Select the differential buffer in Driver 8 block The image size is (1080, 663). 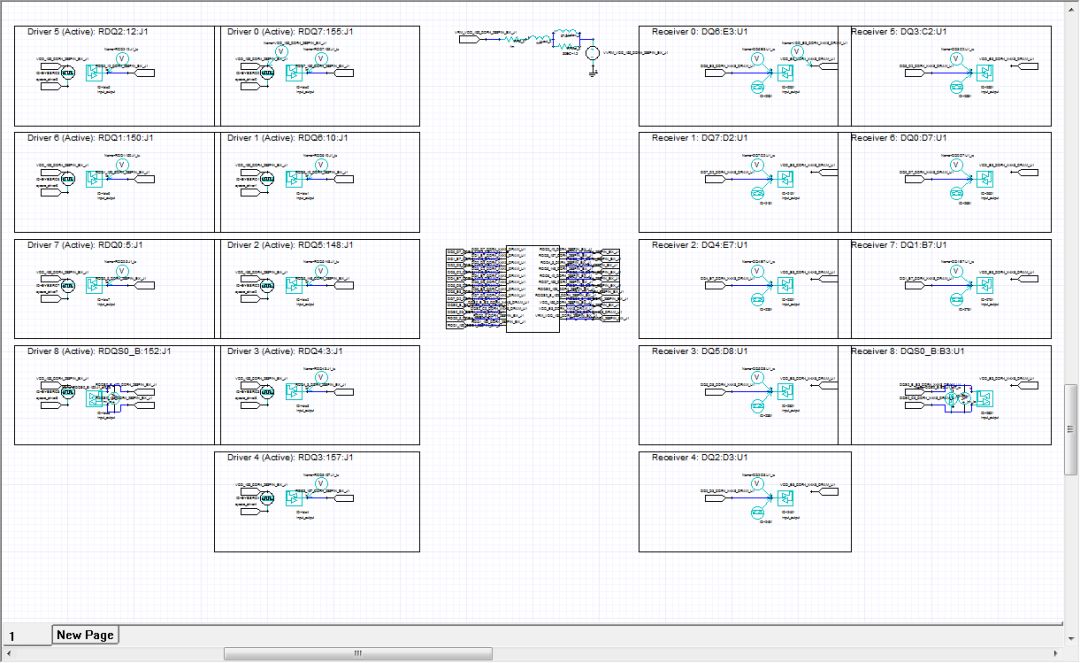[x=94, y=398]
